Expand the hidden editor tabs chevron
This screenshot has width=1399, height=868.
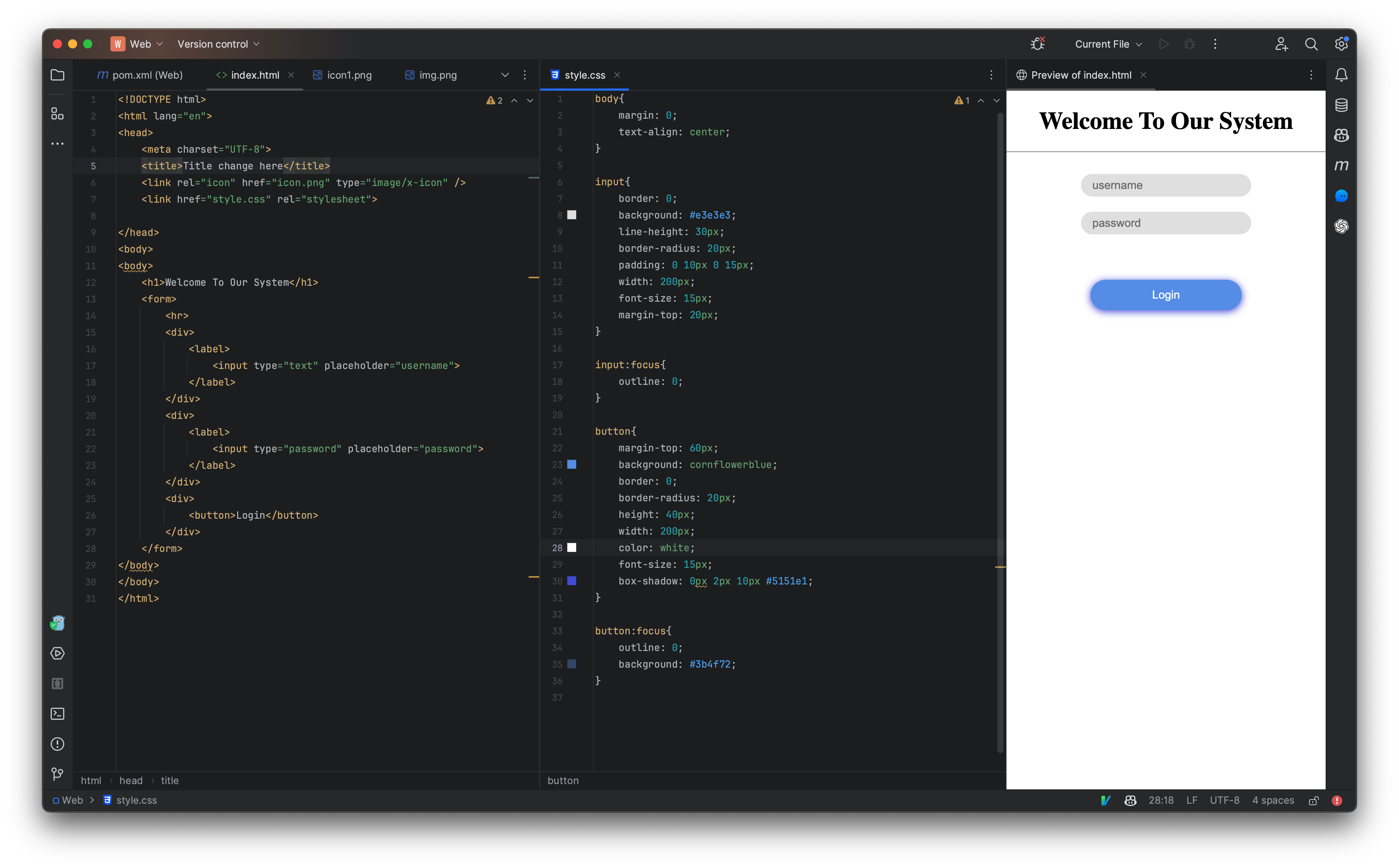(x=505, y=74)
